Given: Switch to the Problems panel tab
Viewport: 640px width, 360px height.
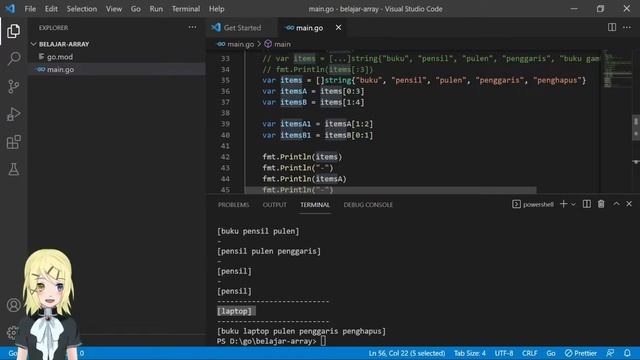Looking at the screenshot, I should coord(233,204).
